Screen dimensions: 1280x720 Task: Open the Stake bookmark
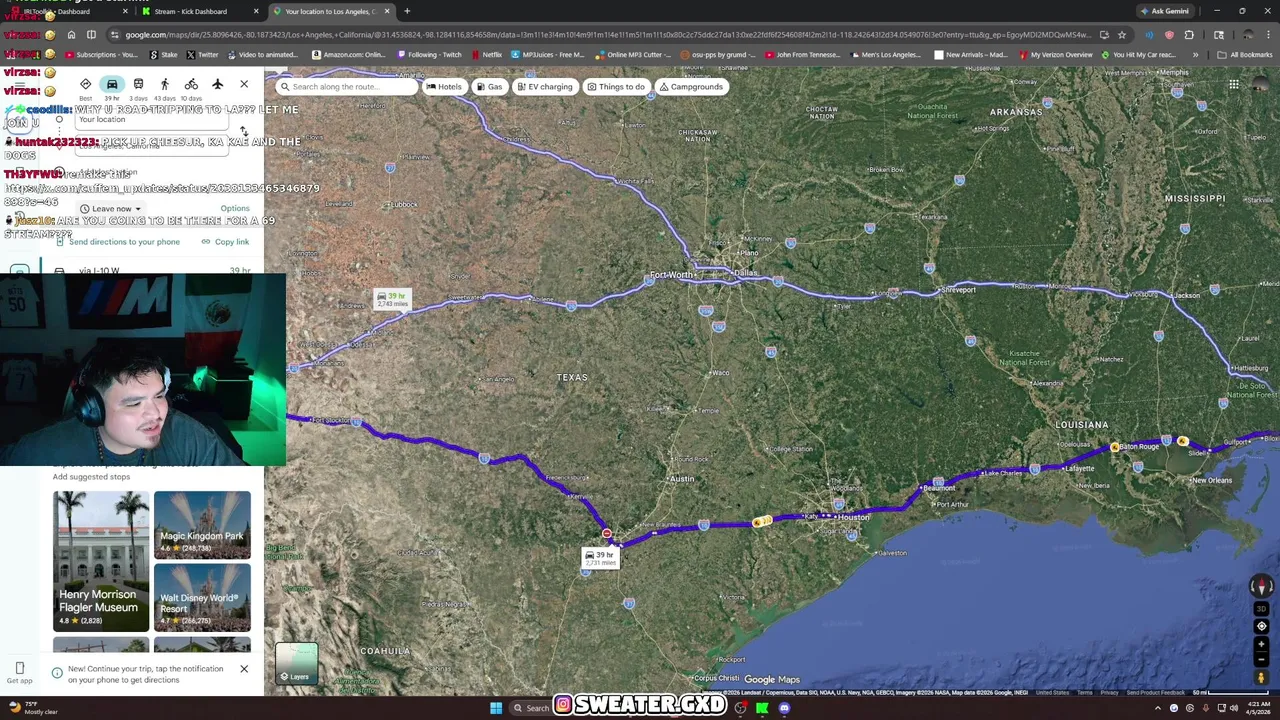coord(164,55)
